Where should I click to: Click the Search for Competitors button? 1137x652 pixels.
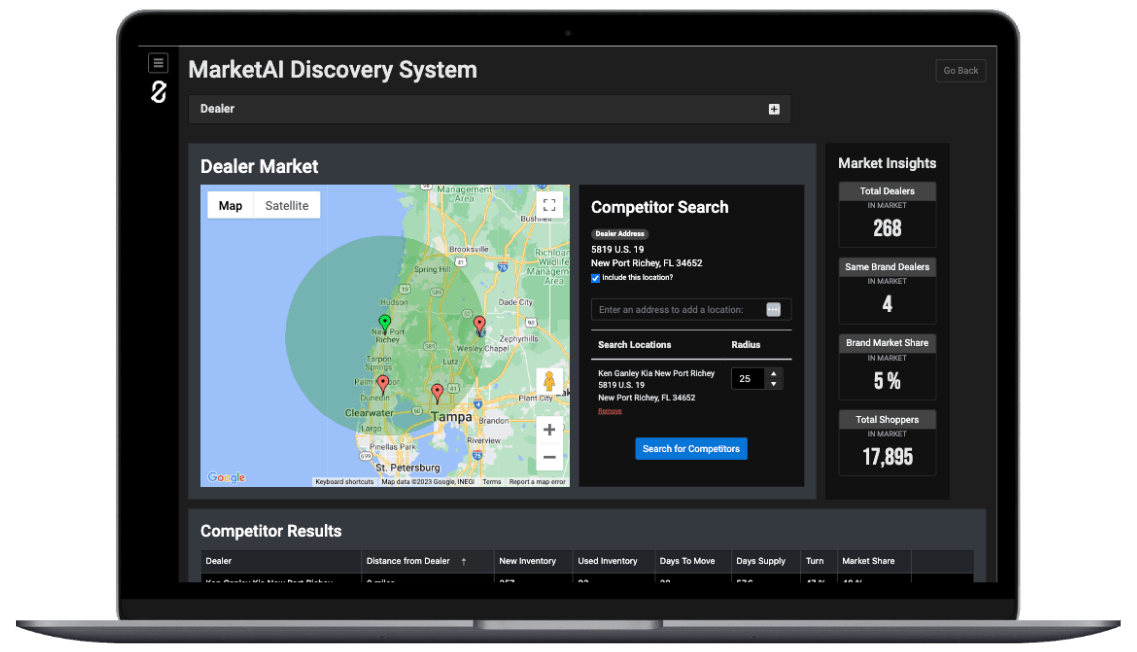click(691, 449)
